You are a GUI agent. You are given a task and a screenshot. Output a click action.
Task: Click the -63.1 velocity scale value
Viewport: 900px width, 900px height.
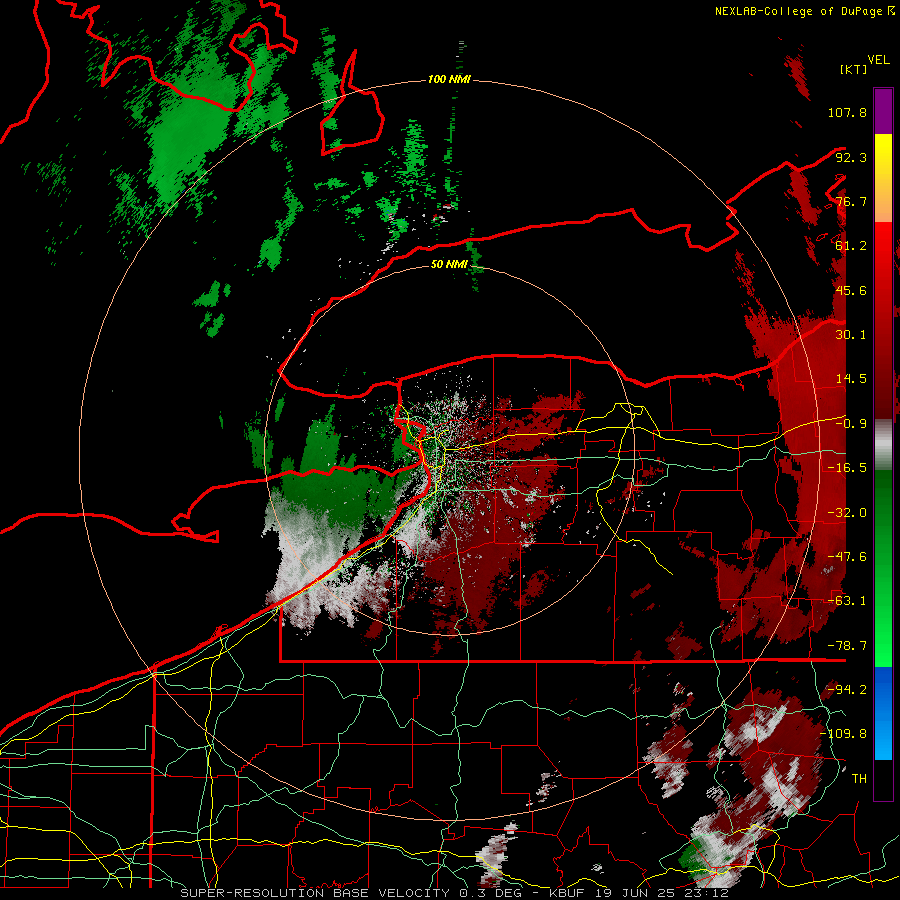(847, 601)
